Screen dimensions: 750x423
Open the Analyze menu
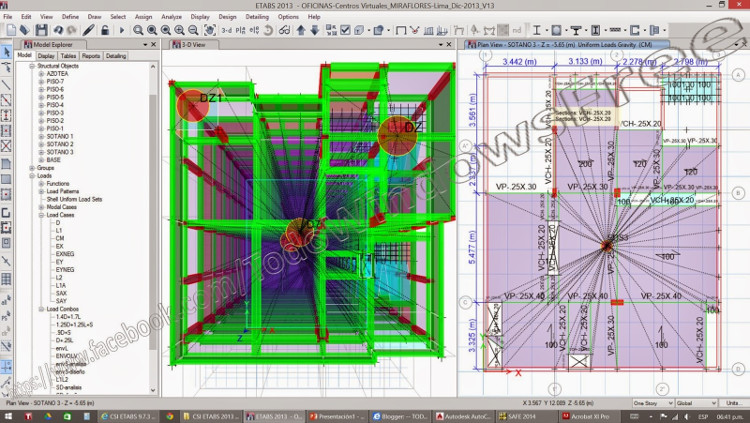pyautogui.click(x=169, y=17)
